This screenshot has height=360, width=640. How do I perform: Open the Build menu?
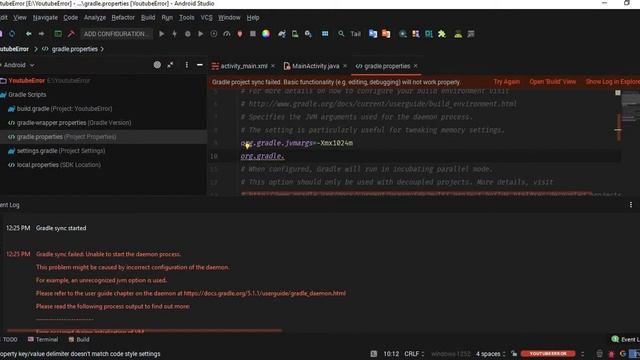148,18
